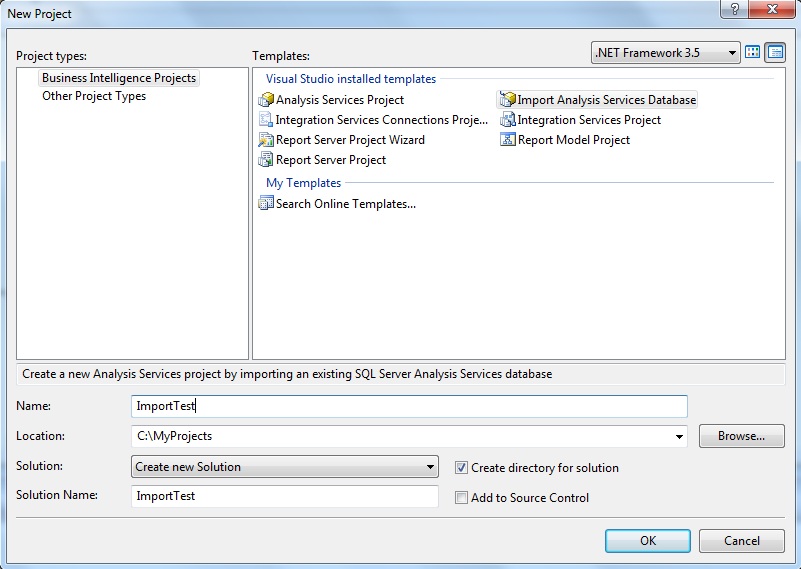801x569 pixels.
Task: Confirm with the OK button
Action: (648, 540)
